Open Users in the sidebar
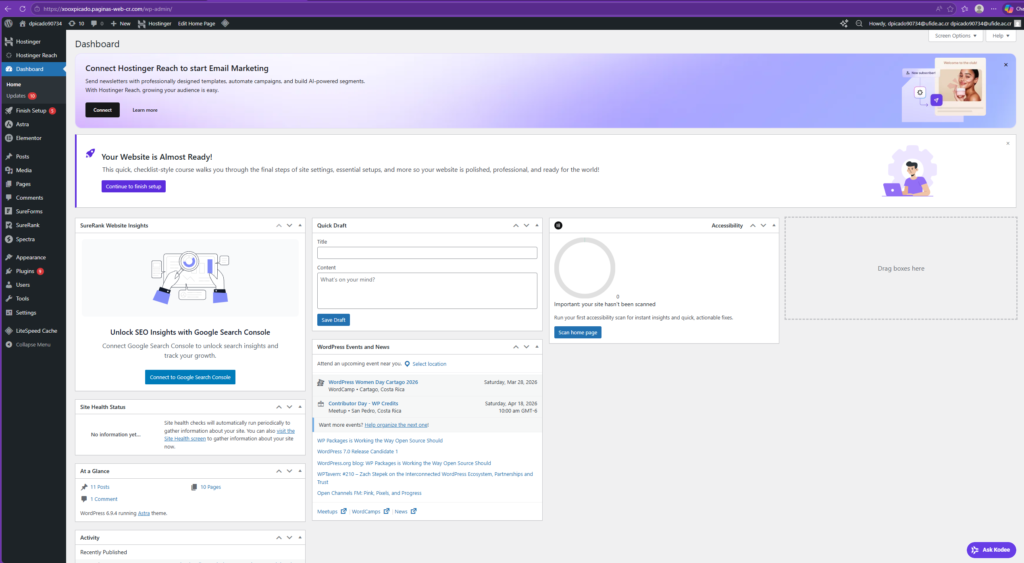This screenshot has height=563, width=1024. [33, 285]
